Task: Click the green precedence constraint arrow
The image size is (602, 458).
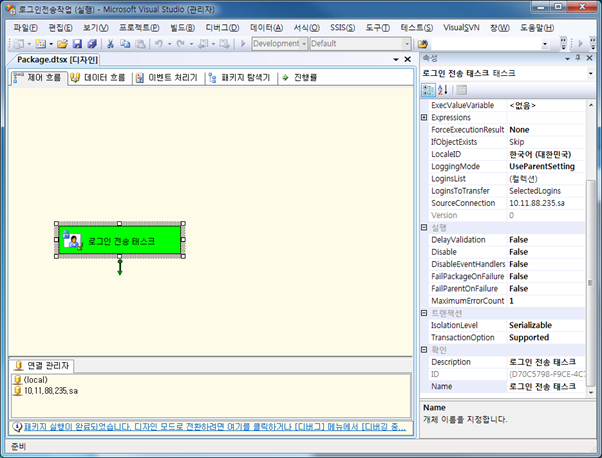Action: click(x=120, y=267)
